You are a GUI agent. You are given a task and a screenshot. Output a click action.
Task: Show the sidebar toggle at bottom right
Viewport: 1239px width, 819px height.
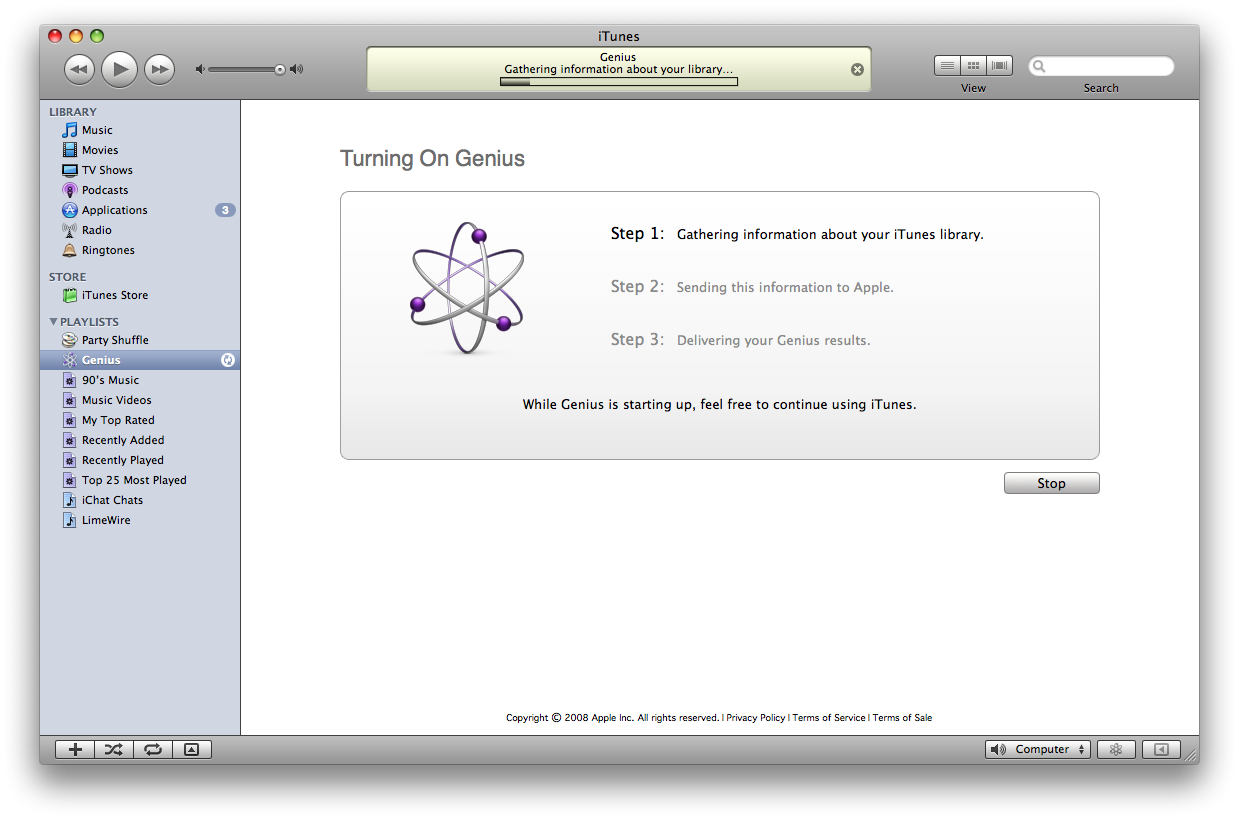(1161, 749)
